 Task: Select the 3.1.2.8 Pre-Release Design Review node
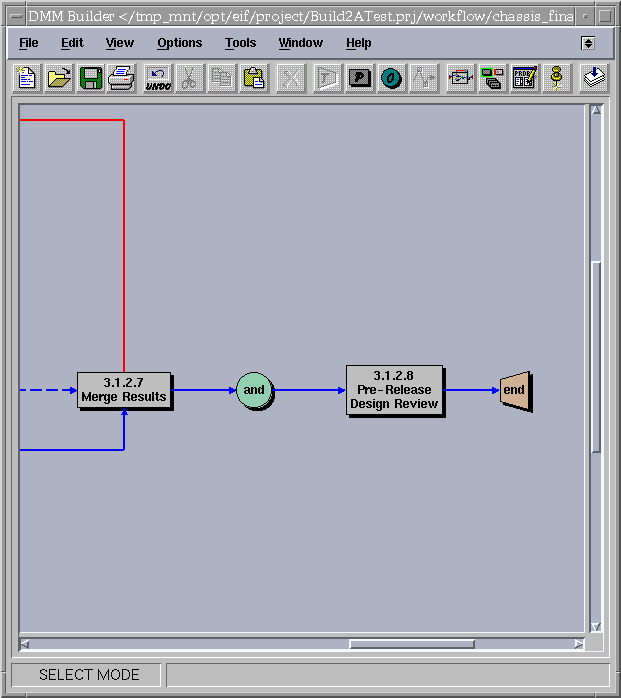394,390
